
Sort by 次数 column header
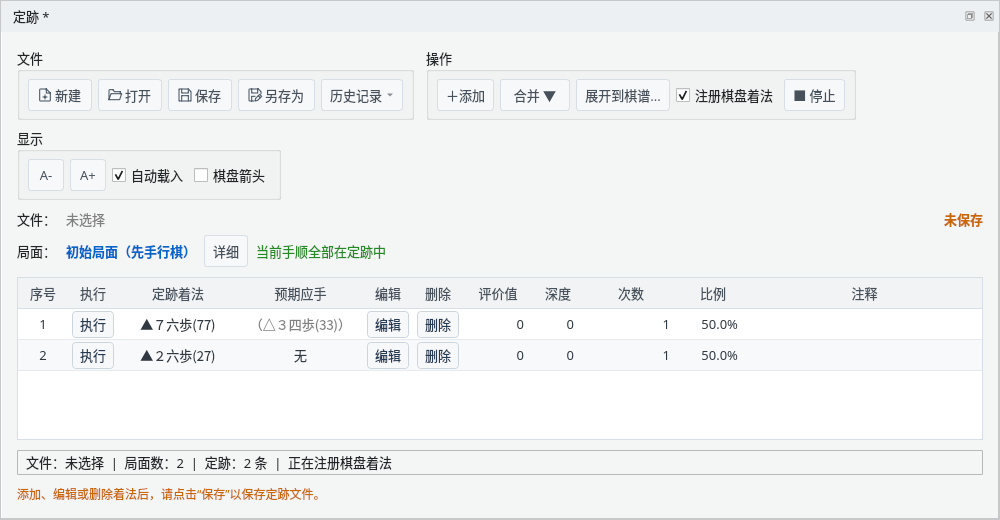point(630,294)
